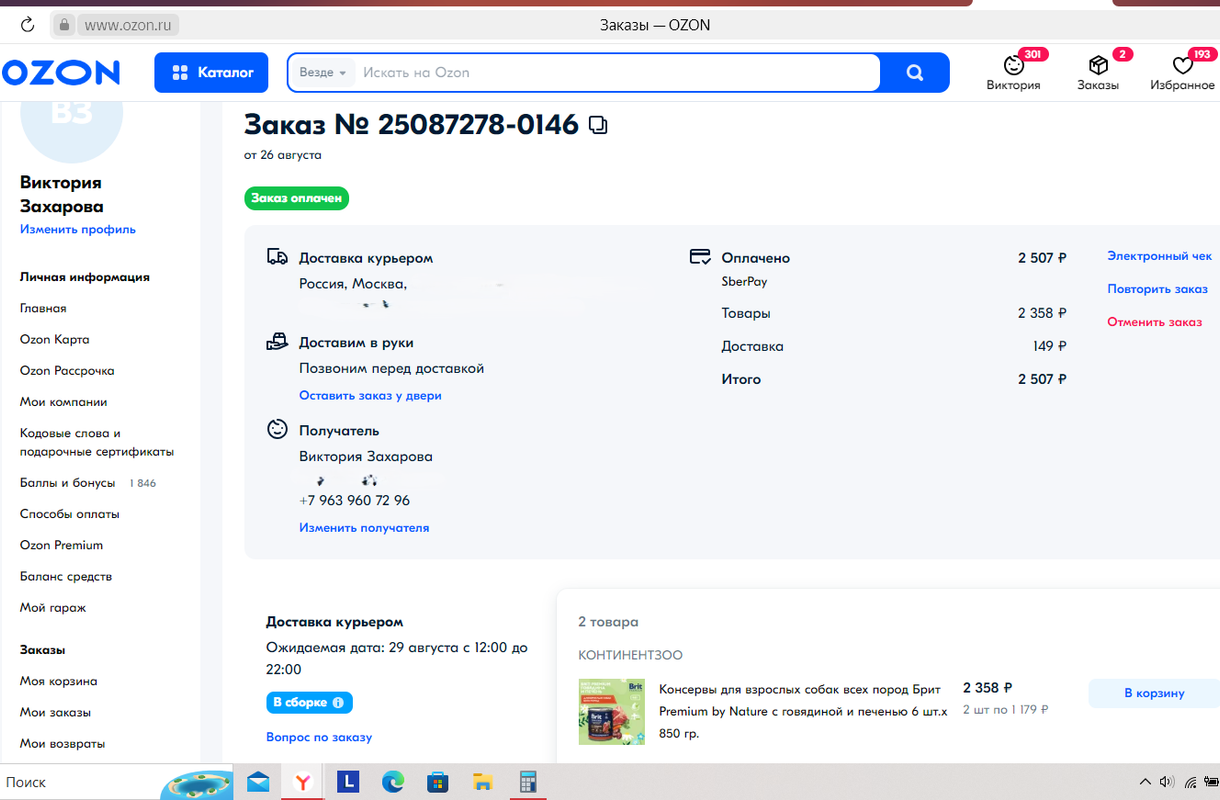Click the Оставить заказ у двери link
This screenshot has width=1220, height=800.
click(370, 395)
